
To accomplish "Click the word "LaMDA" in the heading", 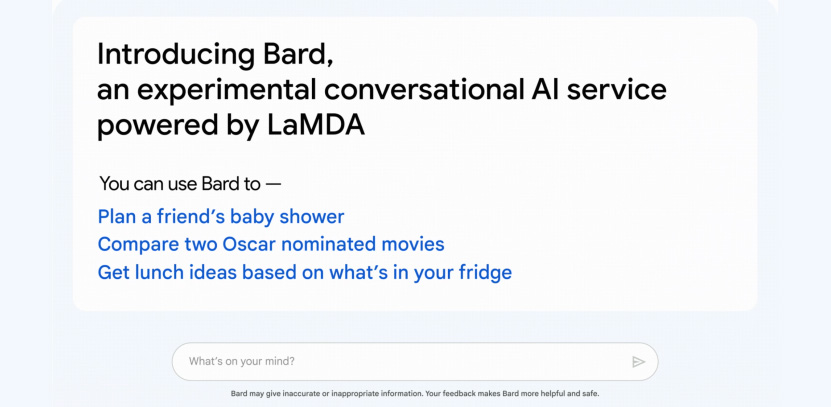I will (x=314, y=125).
